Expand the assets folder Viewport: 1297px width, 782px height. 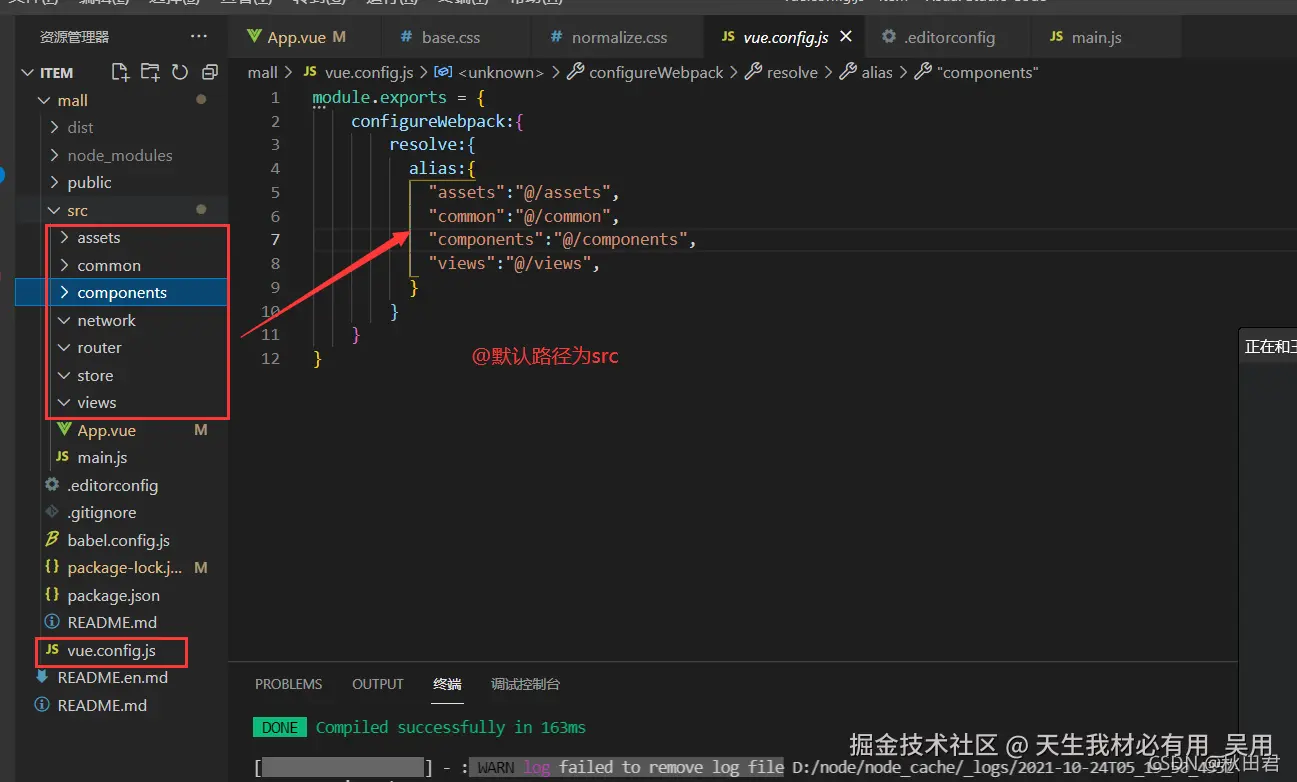pos(98,238)
